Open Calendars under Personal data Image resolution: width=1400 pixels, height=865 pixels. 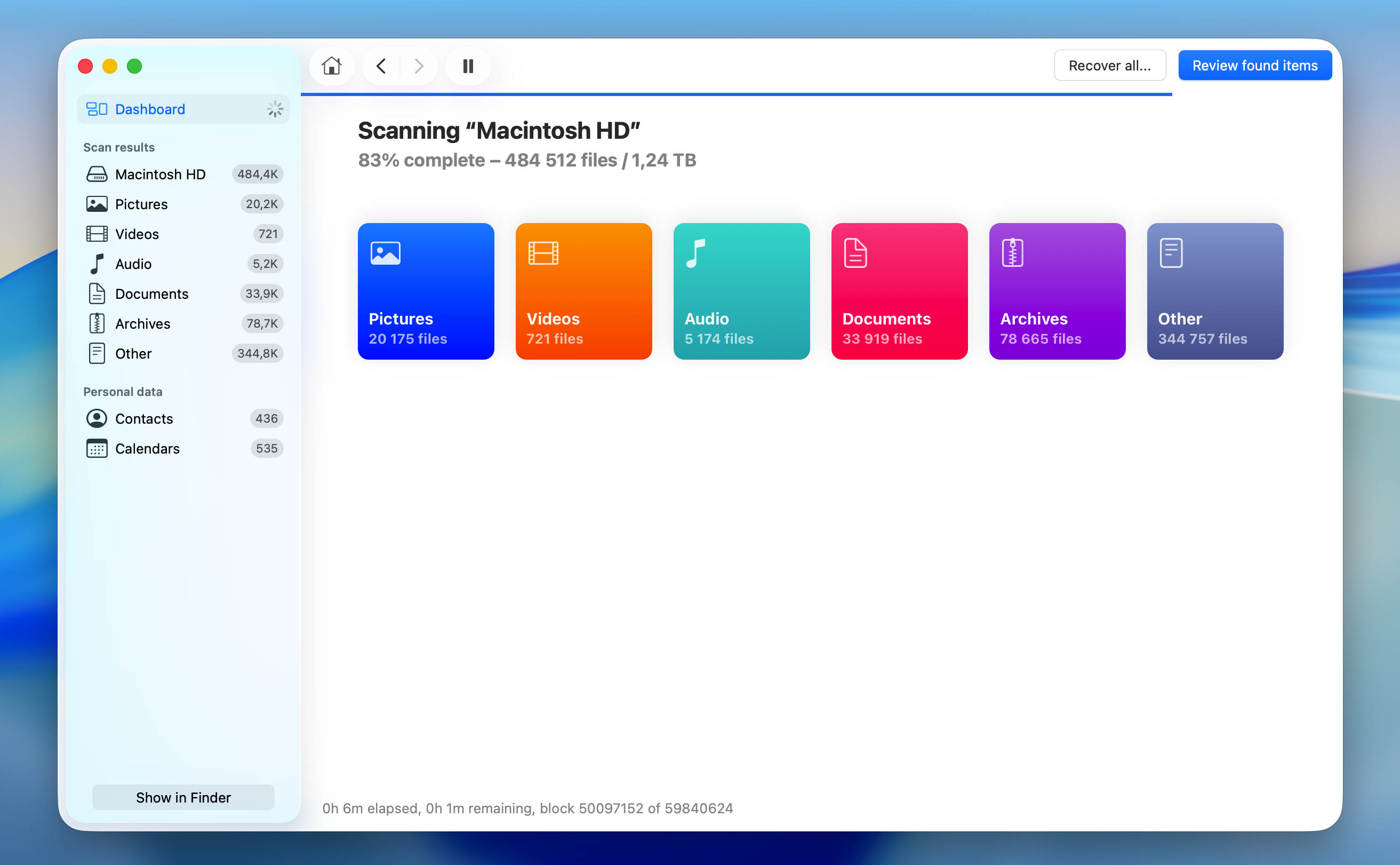point(183,448)
